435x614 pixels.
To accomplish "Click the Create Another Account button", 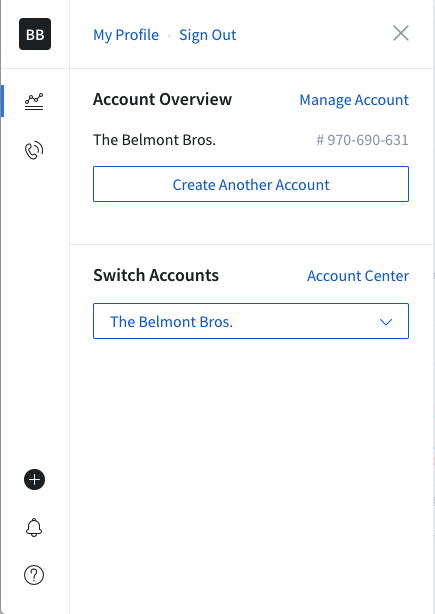I will pos(251,184).
